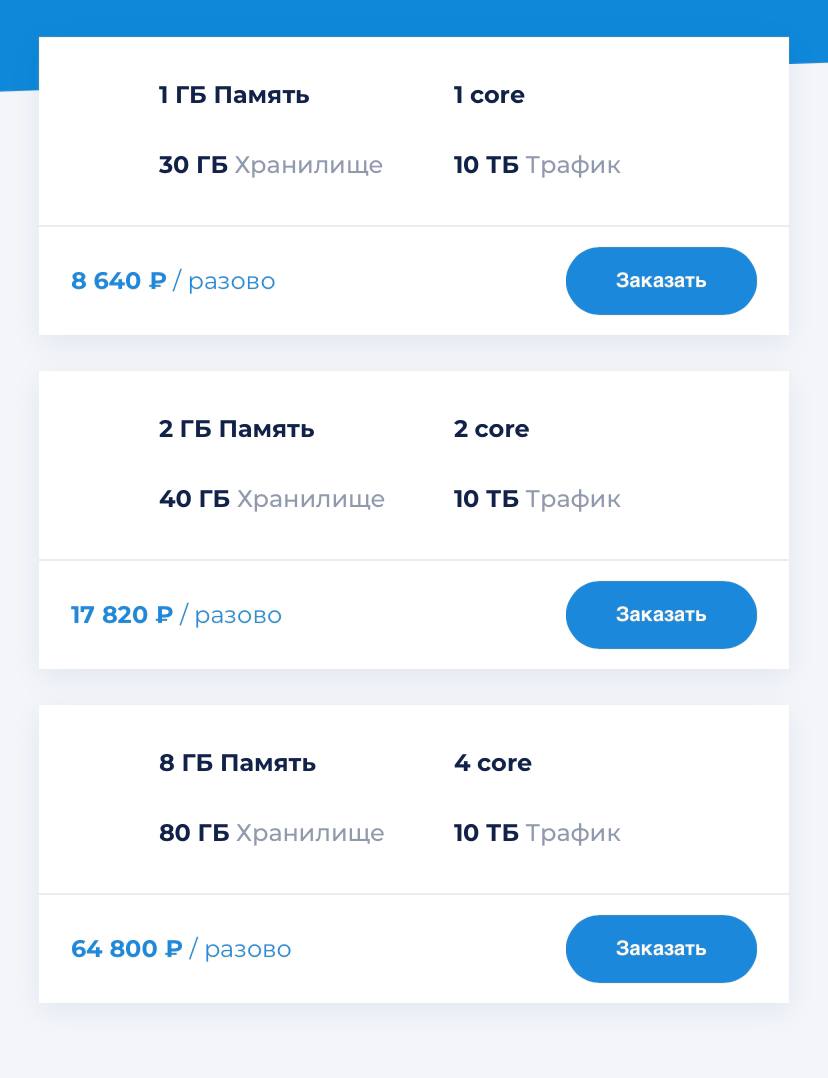Select the 1 ГБ Память spec text
Image resolution: width=828 pixels, height=1078 pixels.
(x=234, y=95)
